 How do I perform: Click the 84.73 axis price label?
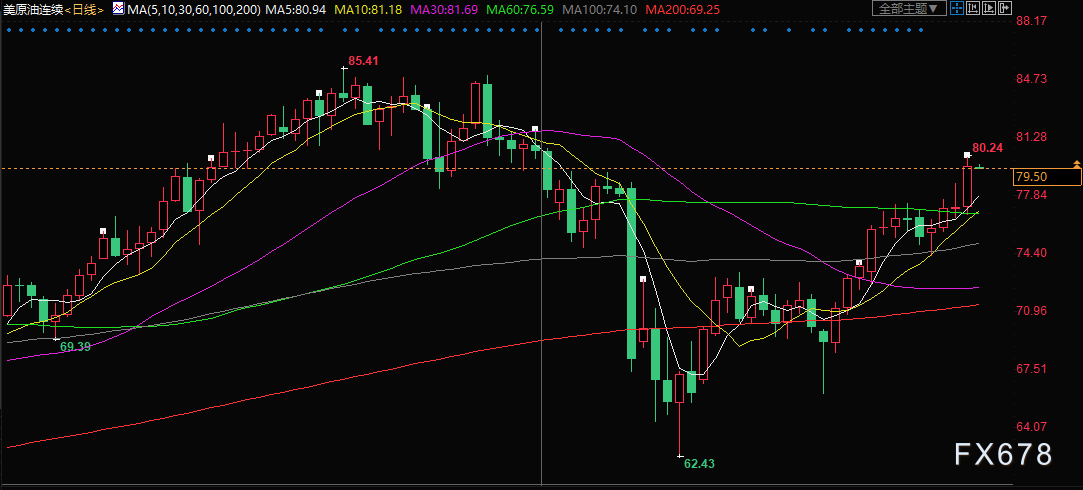[1032, 79]
